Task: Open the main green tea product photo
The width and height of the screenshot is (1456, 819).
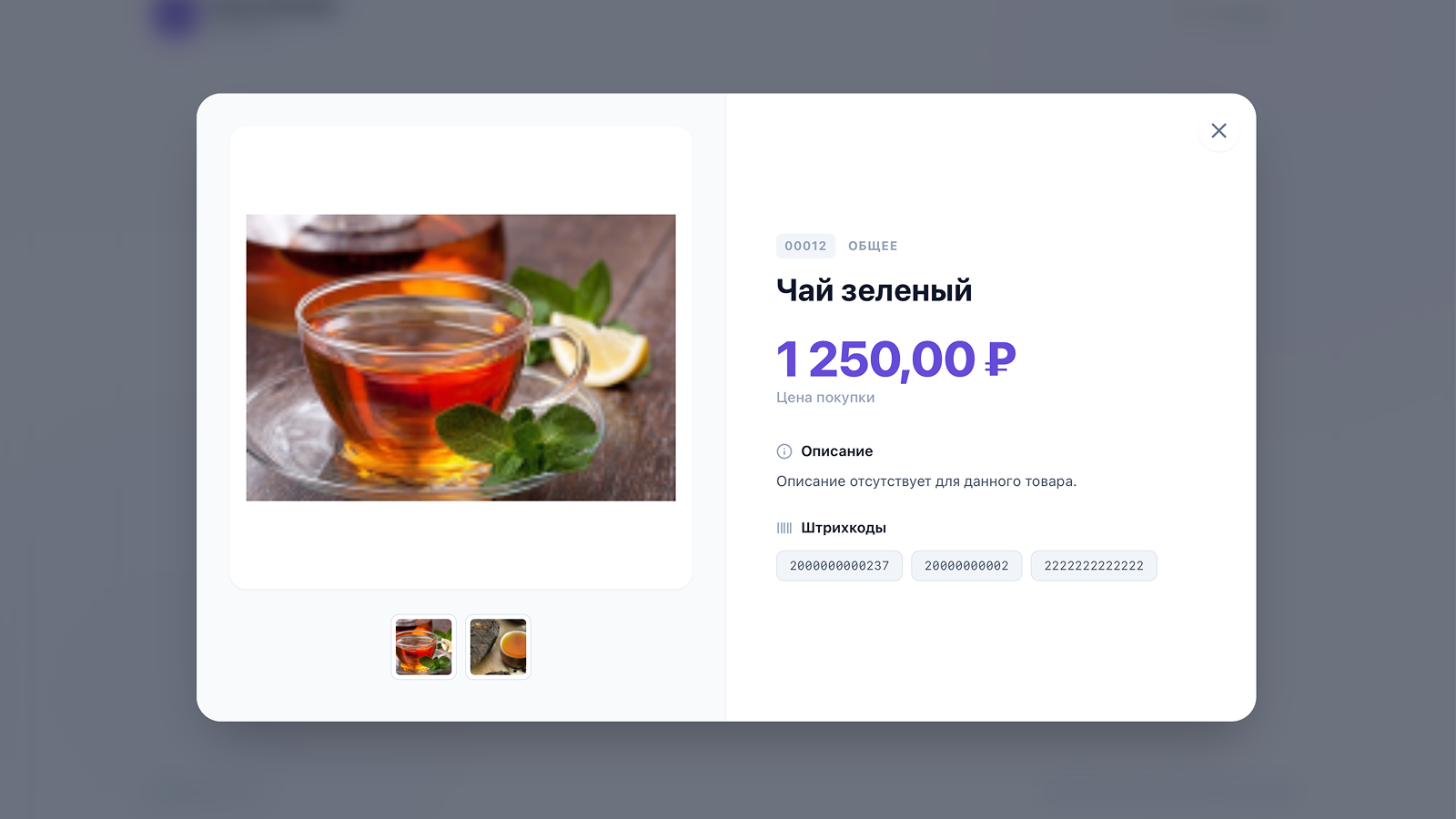Action: click(460, 358)
